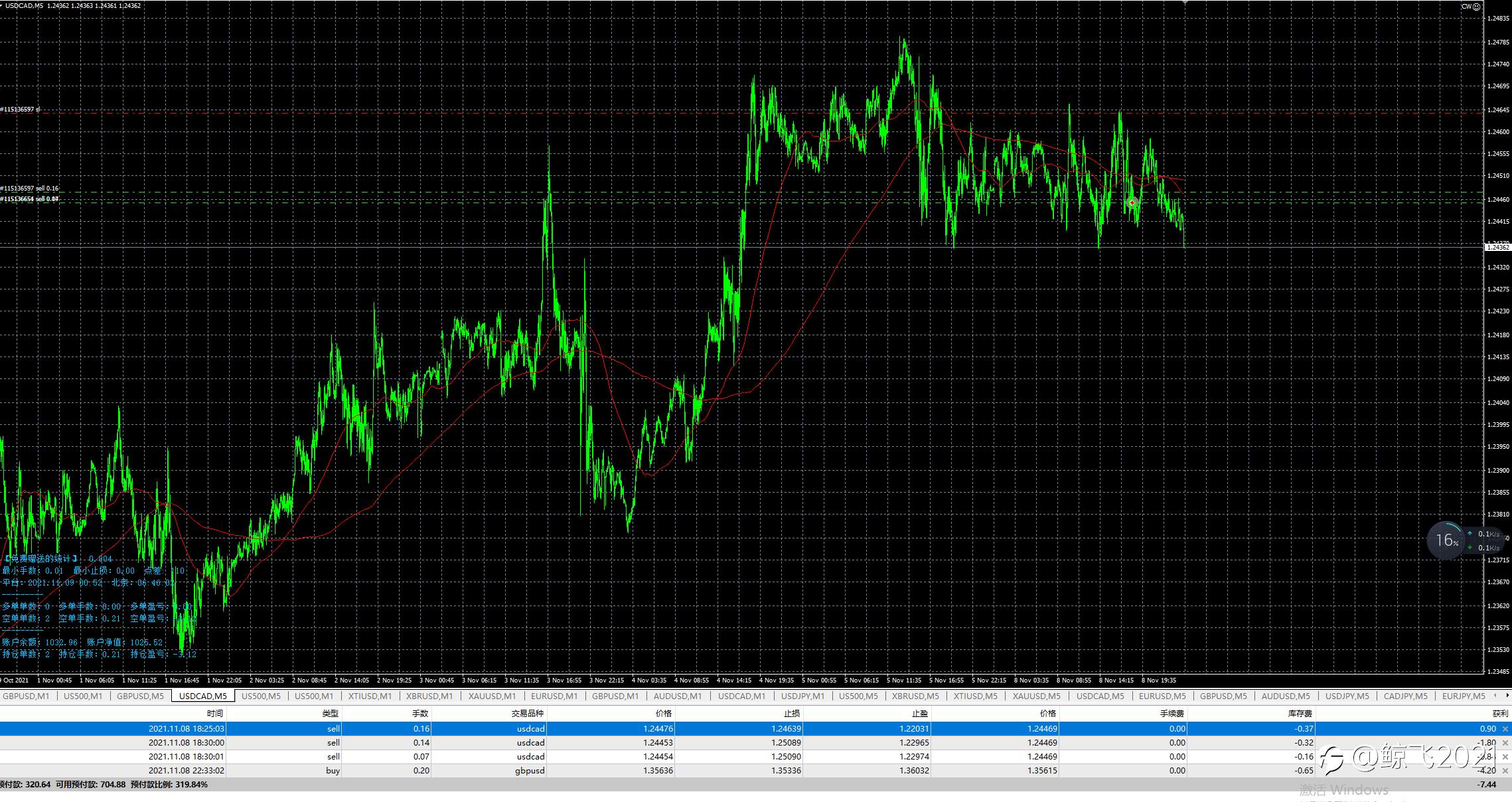The width and height of the screenshot is (1512, 802).
Task: Click the sell trade entry marker on chart
Action: pos(1132,202)
